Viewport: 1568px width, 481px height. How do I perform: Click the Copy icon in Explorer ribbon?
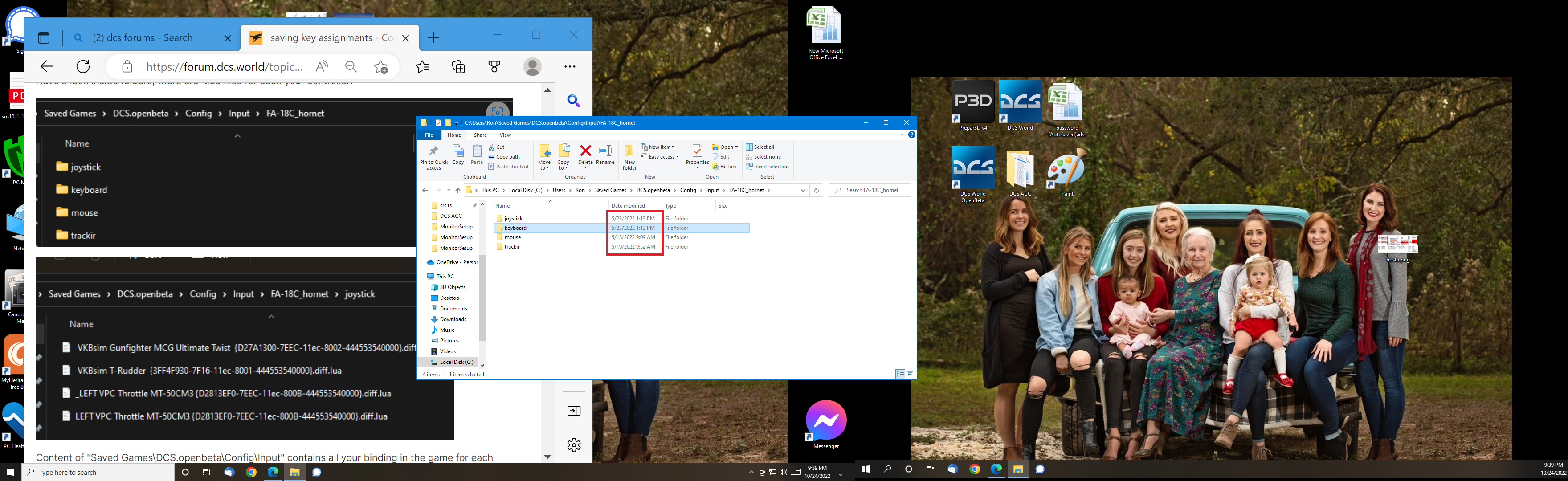click(458, 155)
